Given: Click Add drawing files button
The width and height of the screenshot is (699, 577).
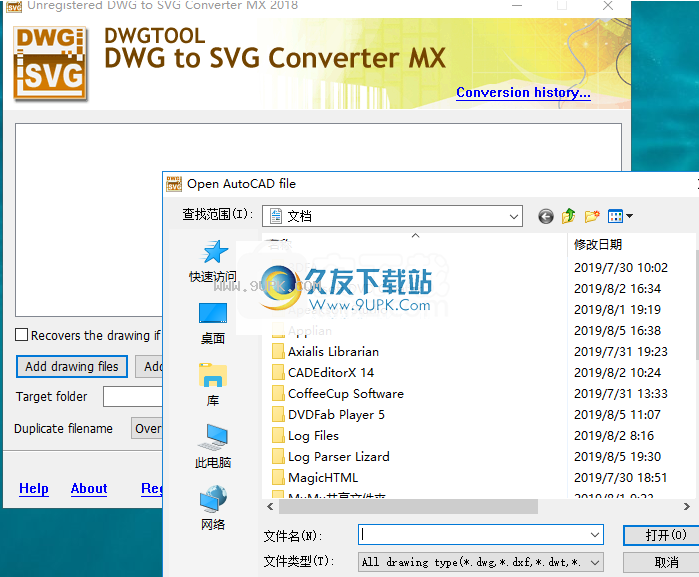Looking at the screenshot, I should point(72,367).
